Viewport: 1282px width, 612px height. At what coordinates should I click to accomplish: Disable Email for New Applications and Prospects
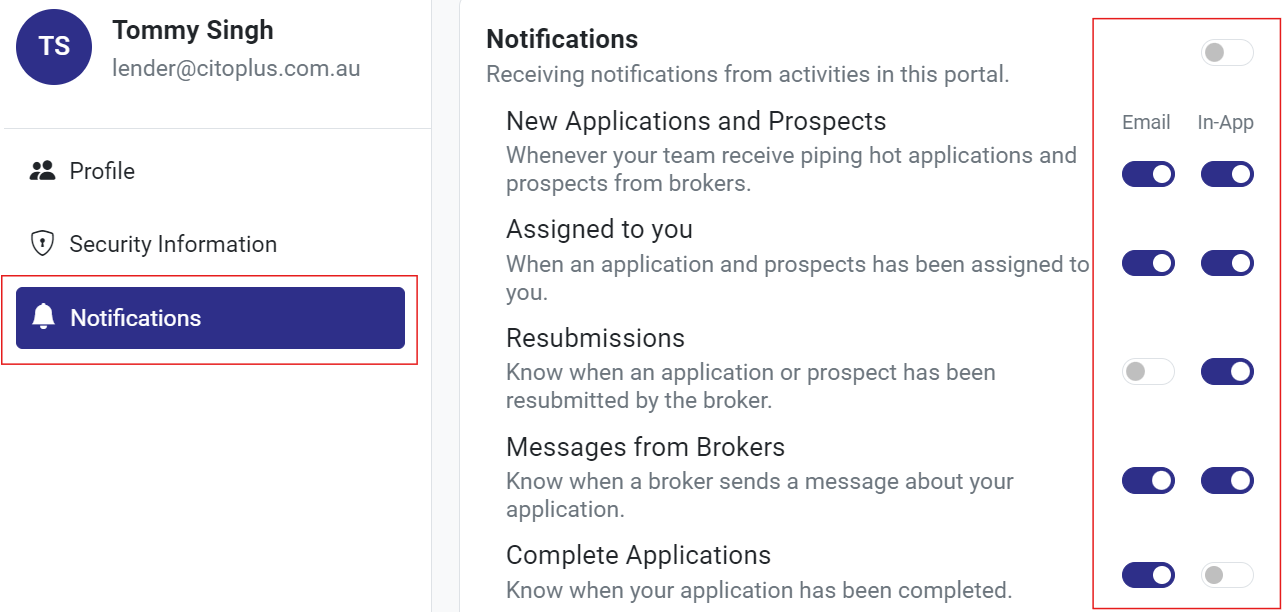1148,174
